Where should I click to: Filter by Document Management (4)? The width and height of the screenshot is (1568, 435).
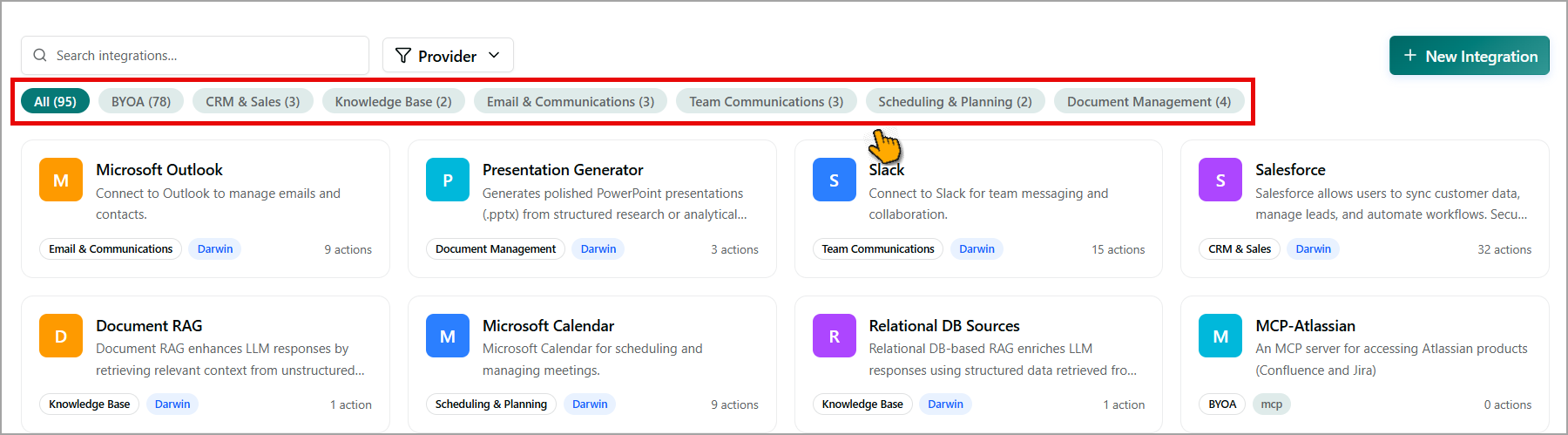click(x=1149, y=101)
